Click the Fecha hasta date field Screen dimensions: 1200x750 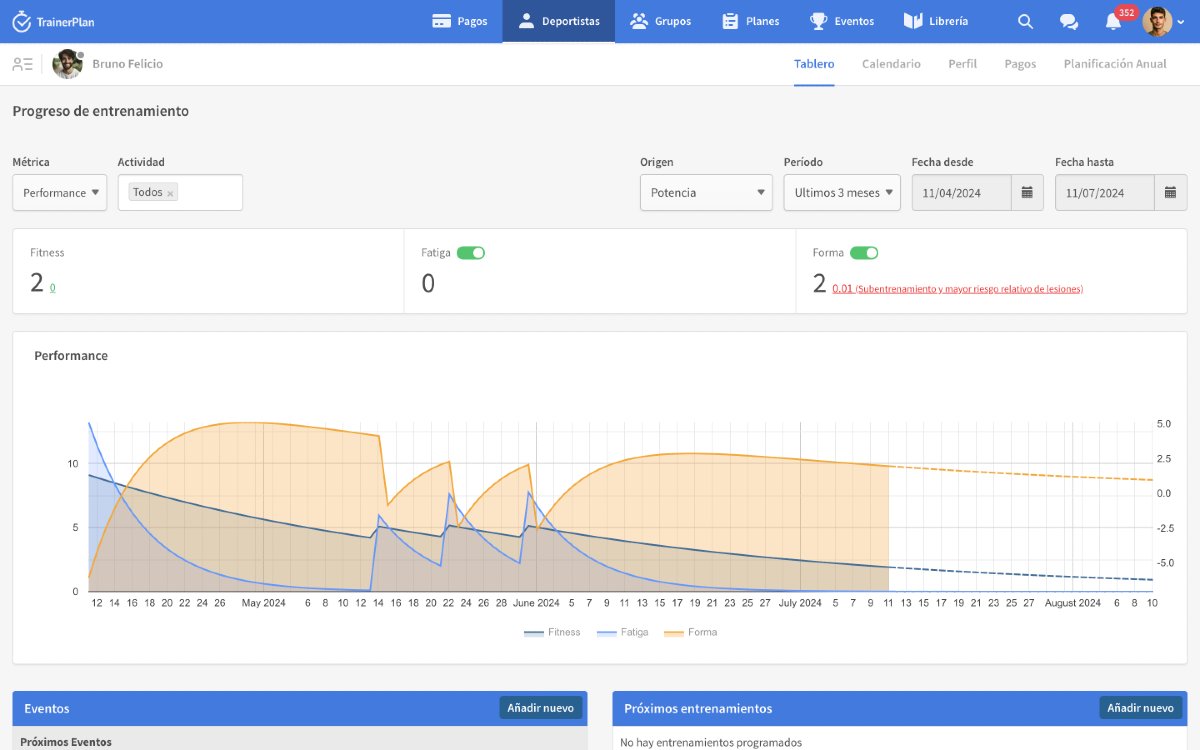[1105, 193]
